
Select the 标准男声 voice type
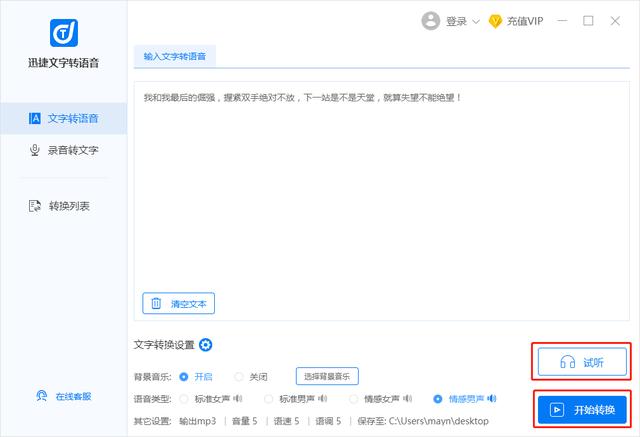coord(289,399)
